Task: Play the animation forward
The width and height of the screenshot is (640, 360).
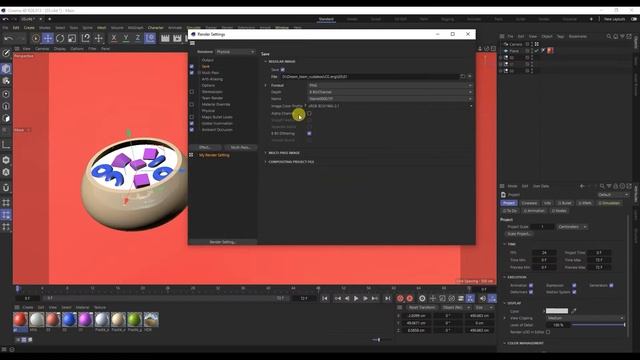Action: [356, 298]
